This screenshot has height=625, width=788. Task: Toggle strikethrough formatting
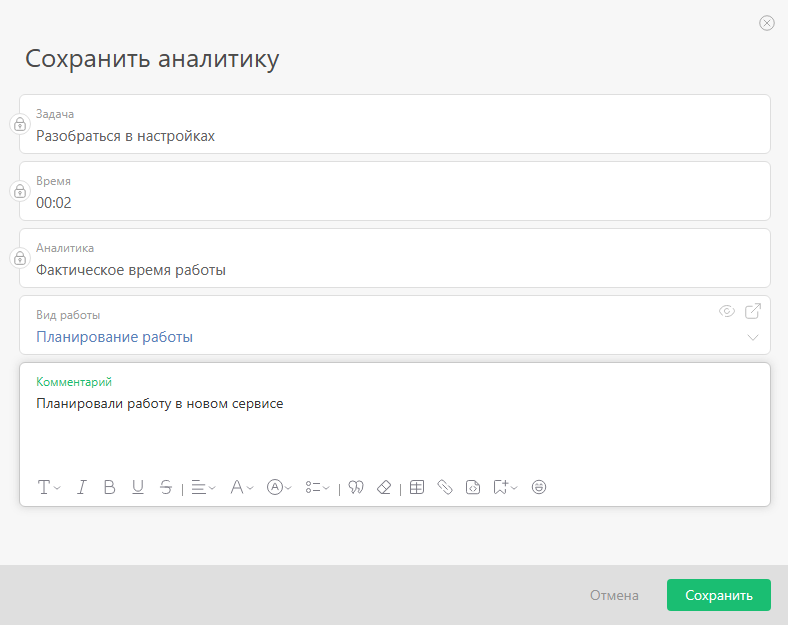166,487
